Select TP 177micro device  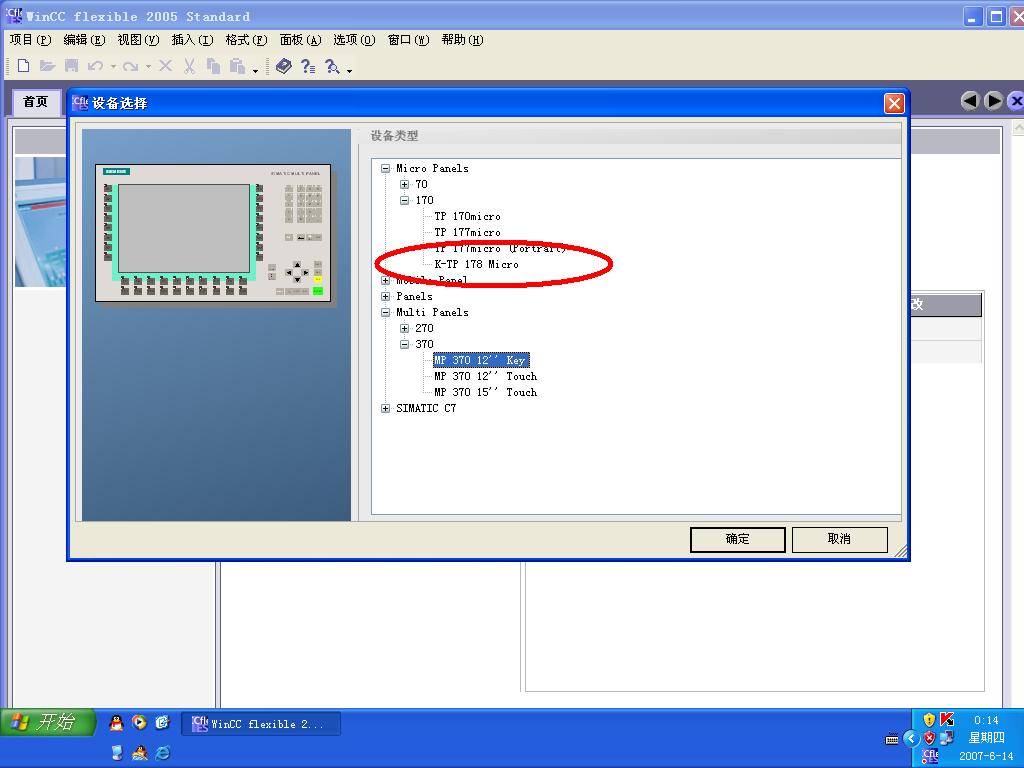[468, 232]
